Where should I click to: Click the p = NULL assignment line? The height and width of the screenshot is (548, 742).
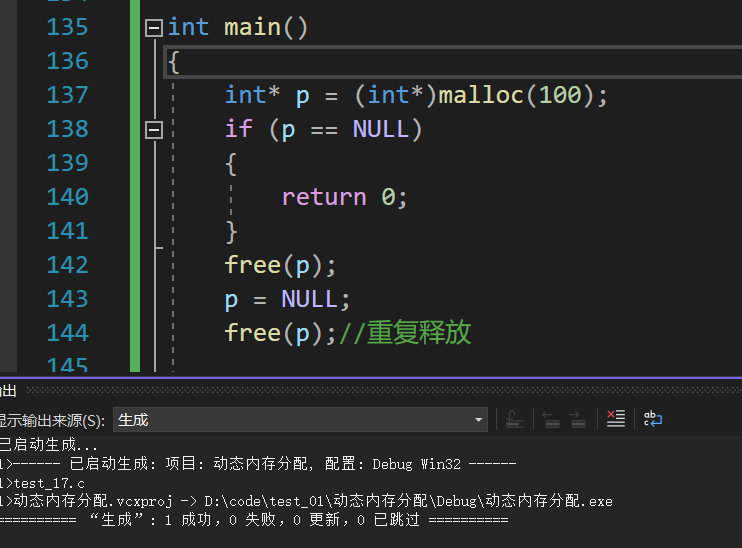(x=287, y=299)
